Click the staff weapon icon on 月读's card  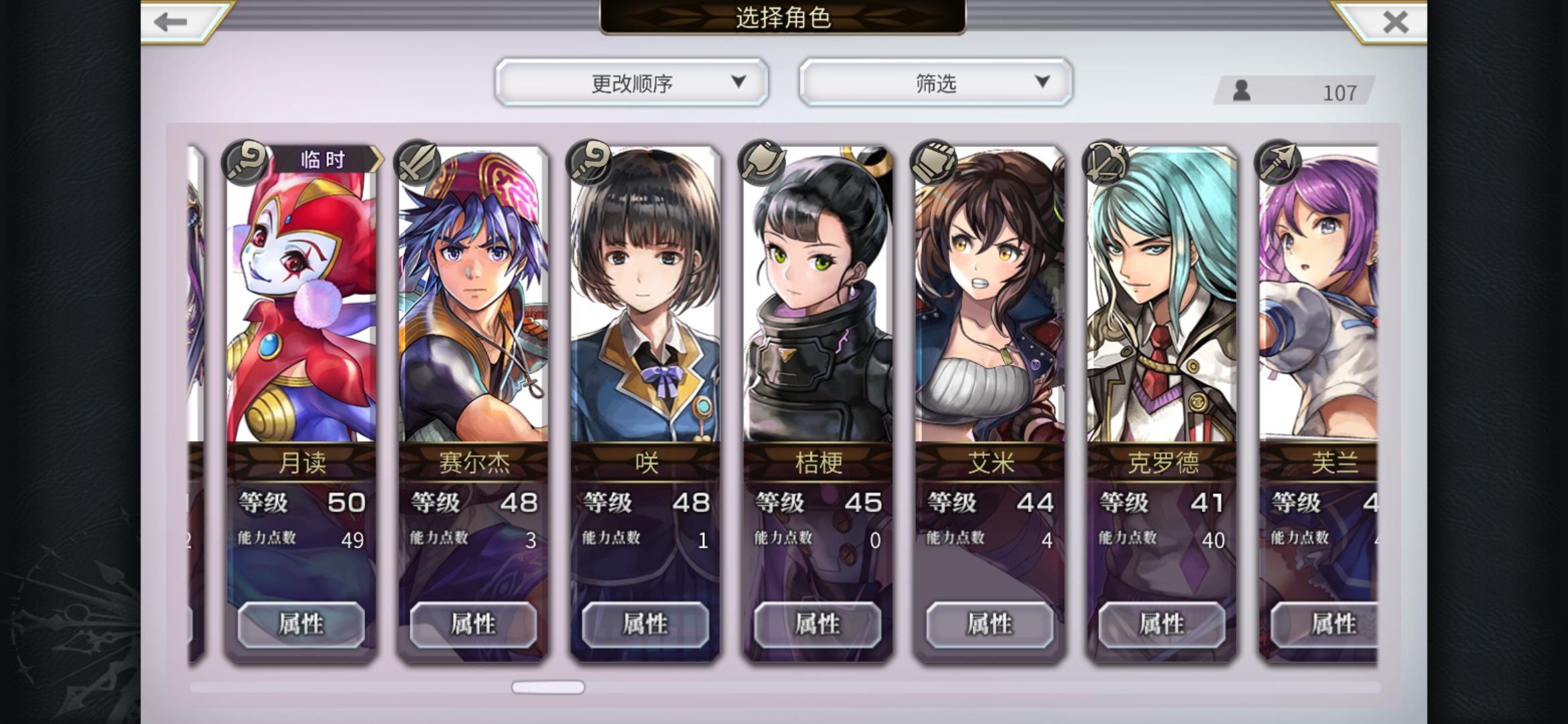pyautogui.click(x=245, y=162)
